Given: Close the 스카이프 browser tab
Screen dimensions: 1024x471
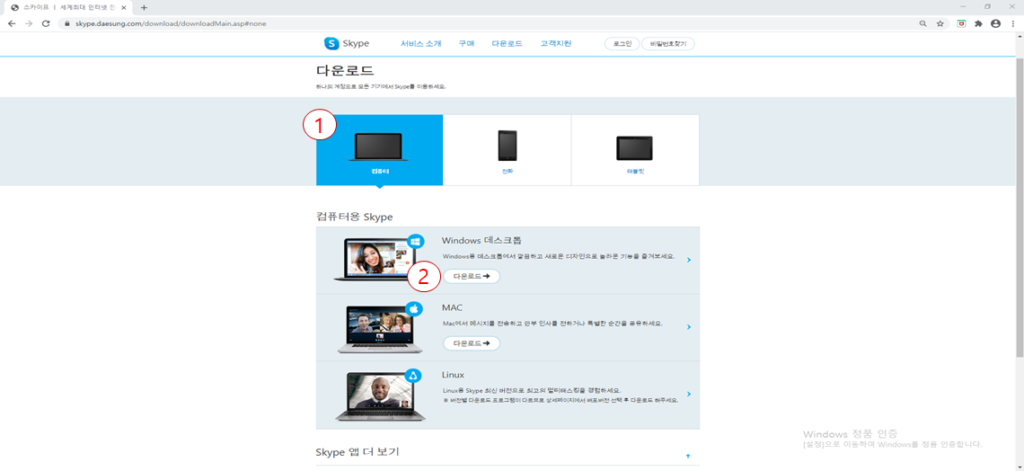Looking at the screenshot, I should (x=125, y=7).
